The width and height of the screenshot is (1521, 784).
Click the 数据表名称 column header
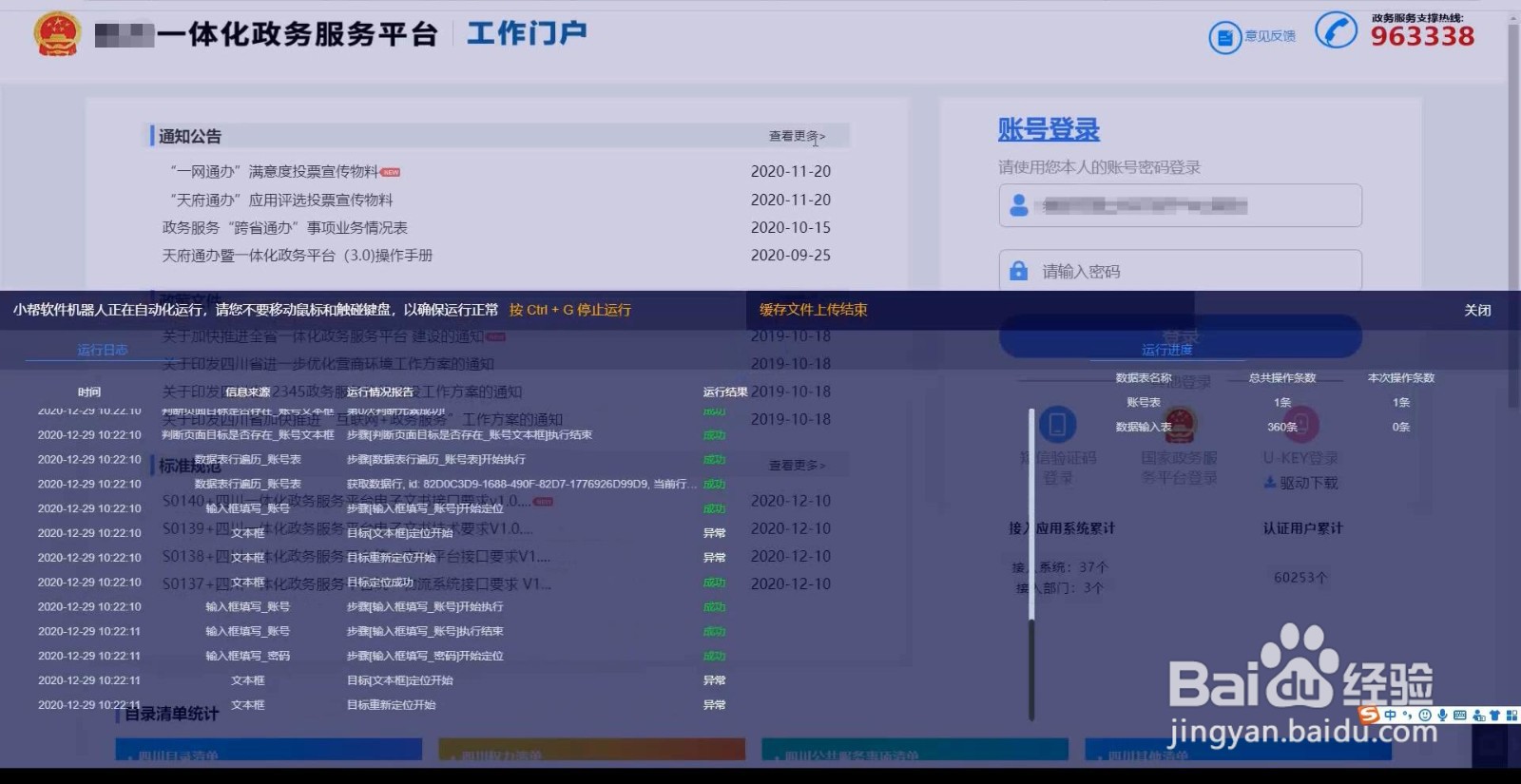coord(1144,378)
